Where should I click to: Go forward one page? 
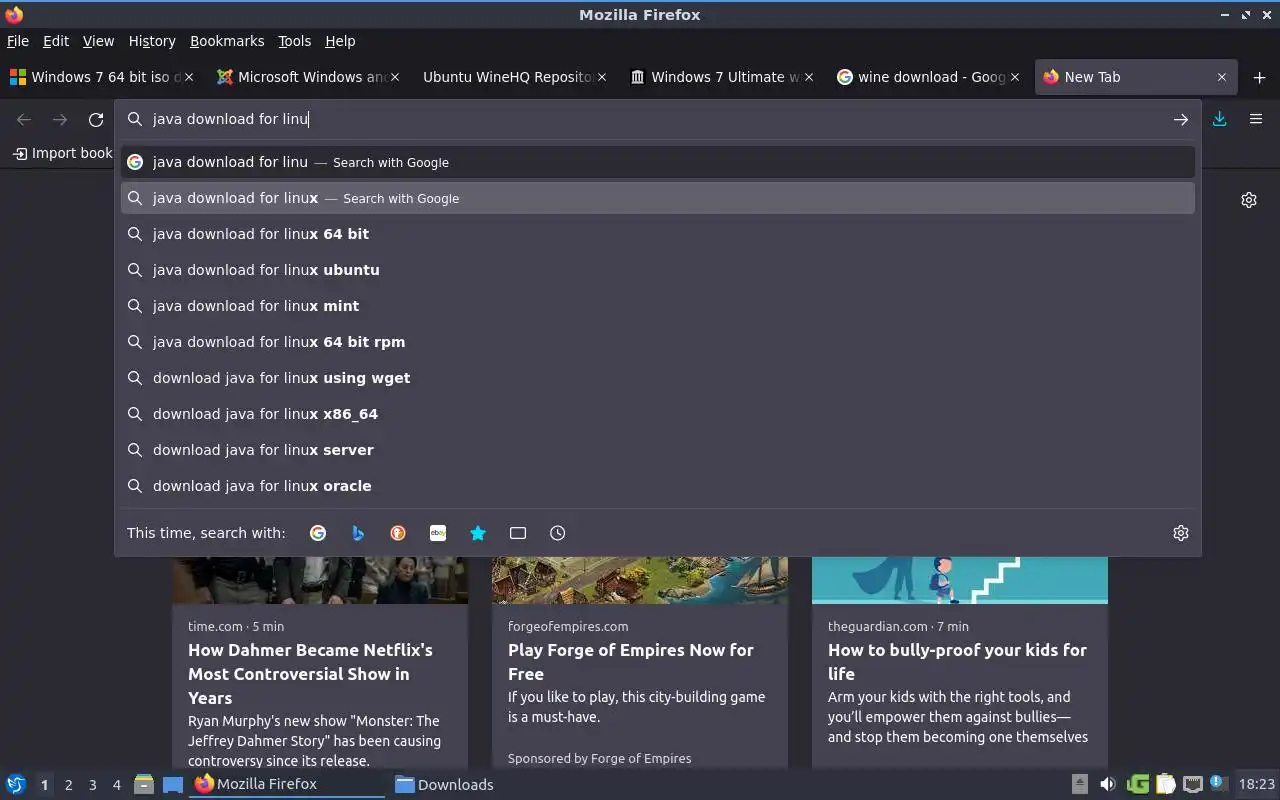coord(60,120)
